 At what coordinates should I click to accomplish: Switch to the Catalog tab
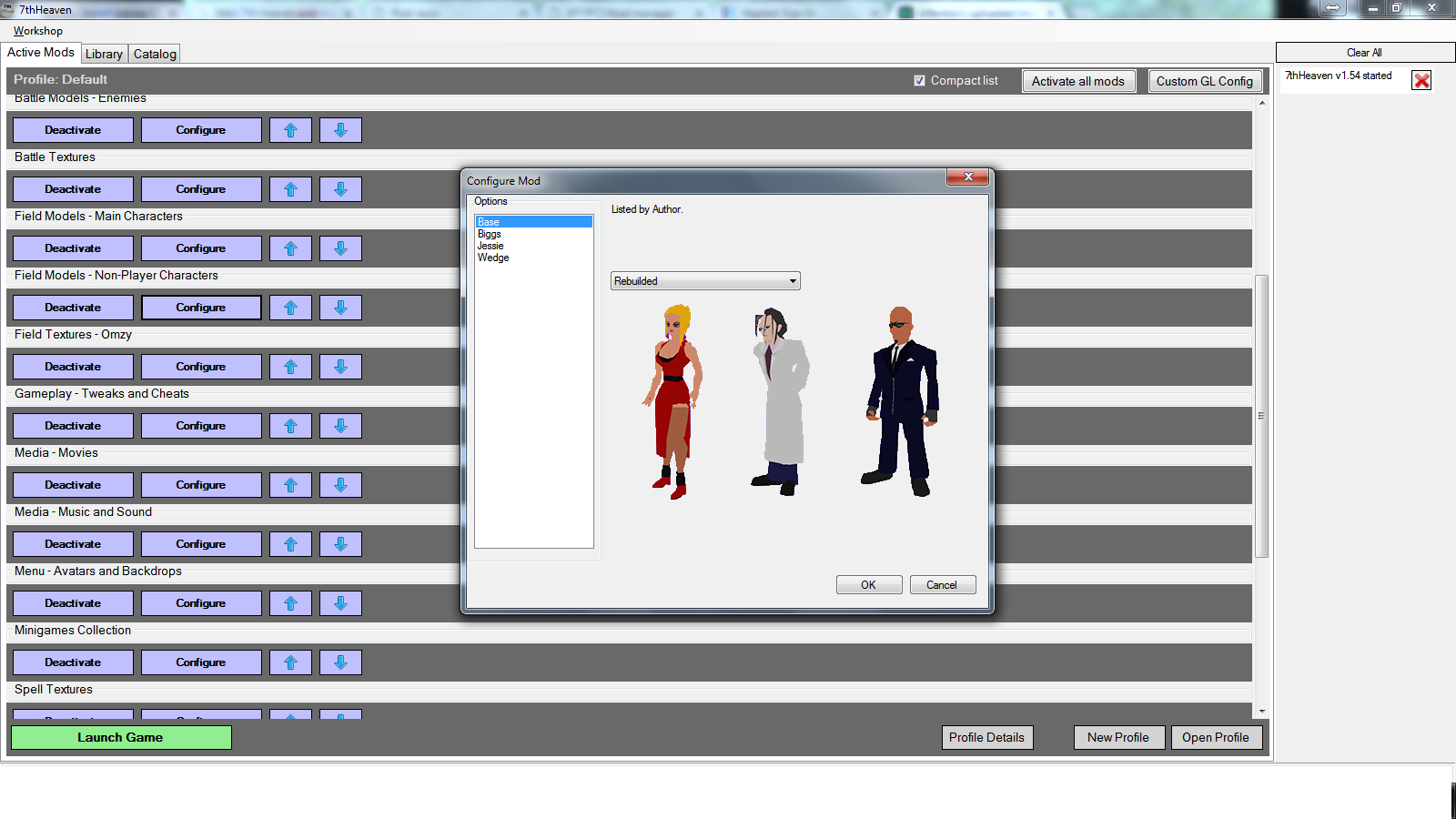[155, 54]
